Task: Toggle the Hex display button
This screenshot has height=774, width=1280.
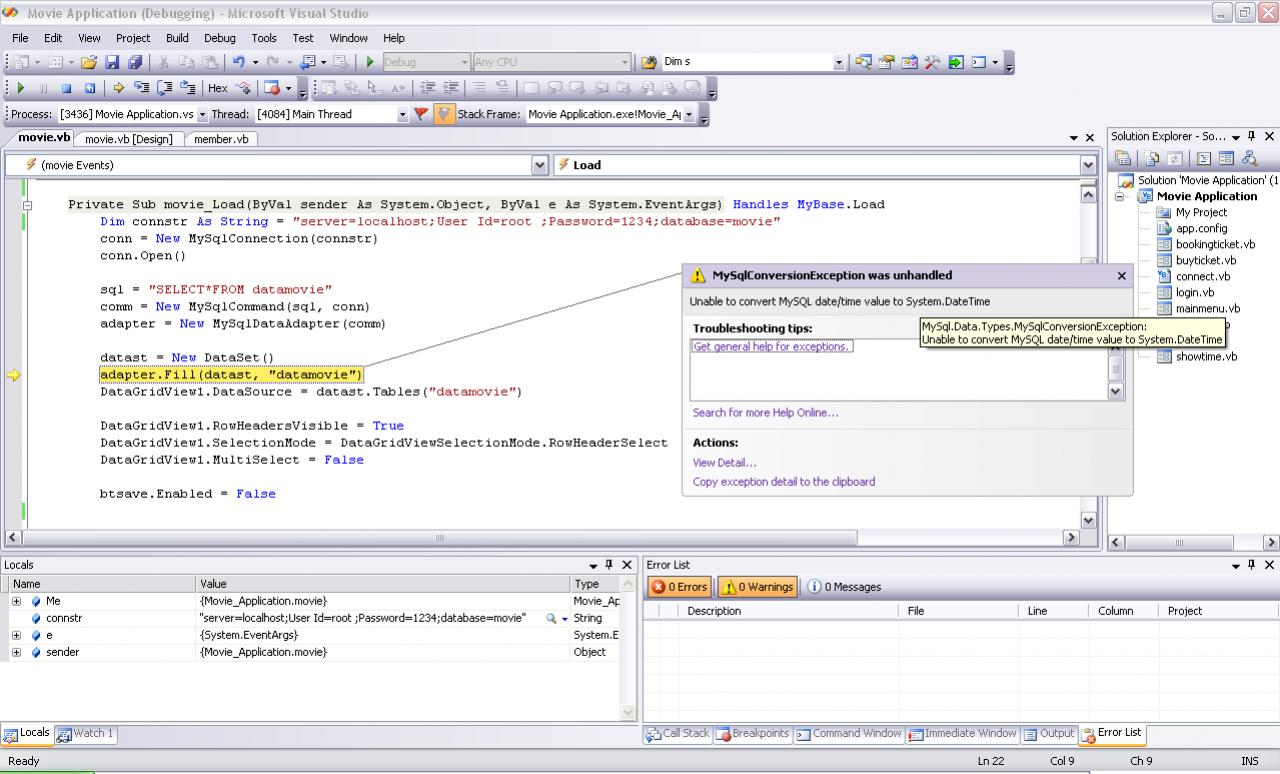Action: (218, 88)
